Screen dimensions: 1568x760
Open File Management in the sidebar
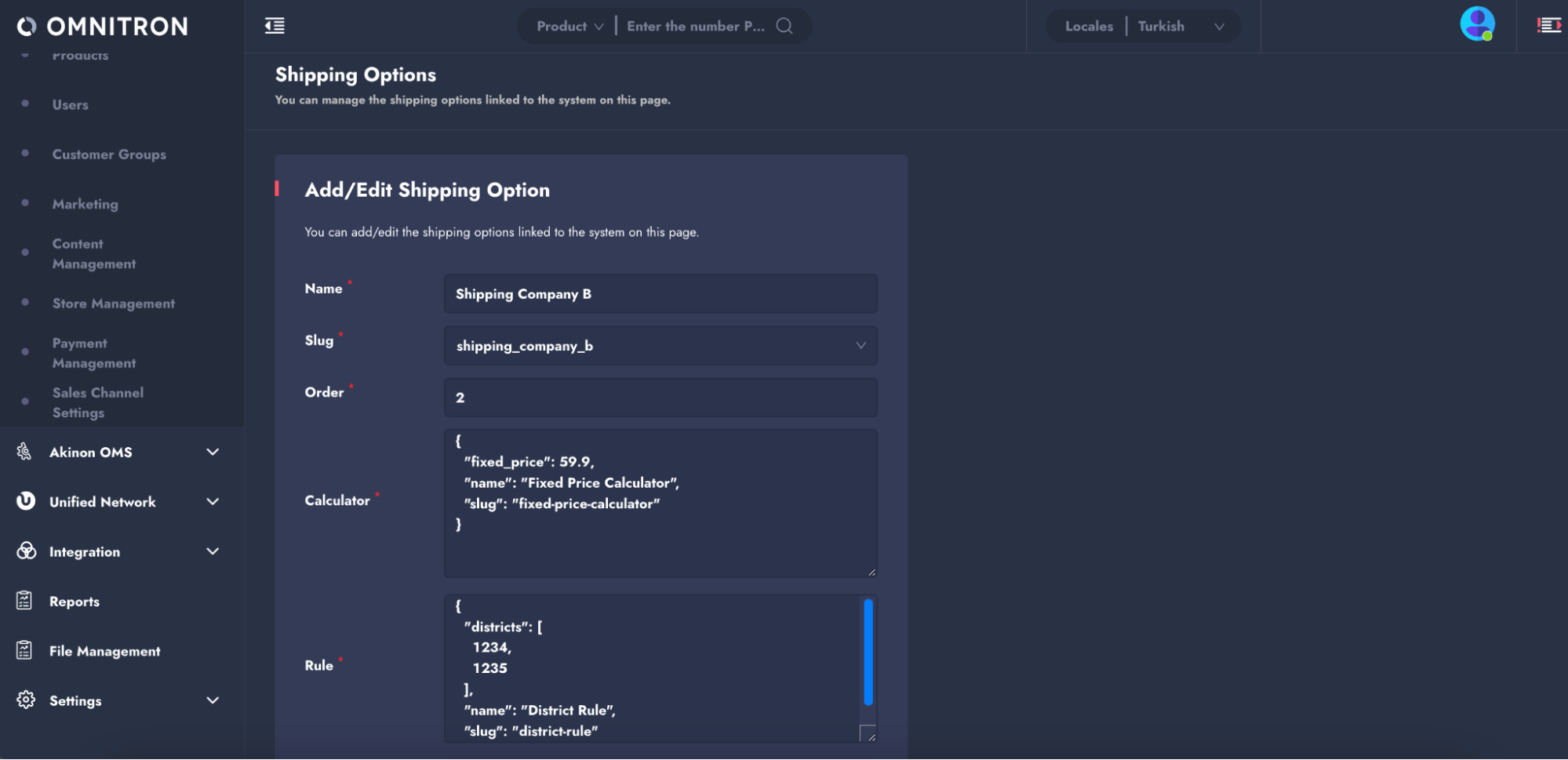(104, 651)
